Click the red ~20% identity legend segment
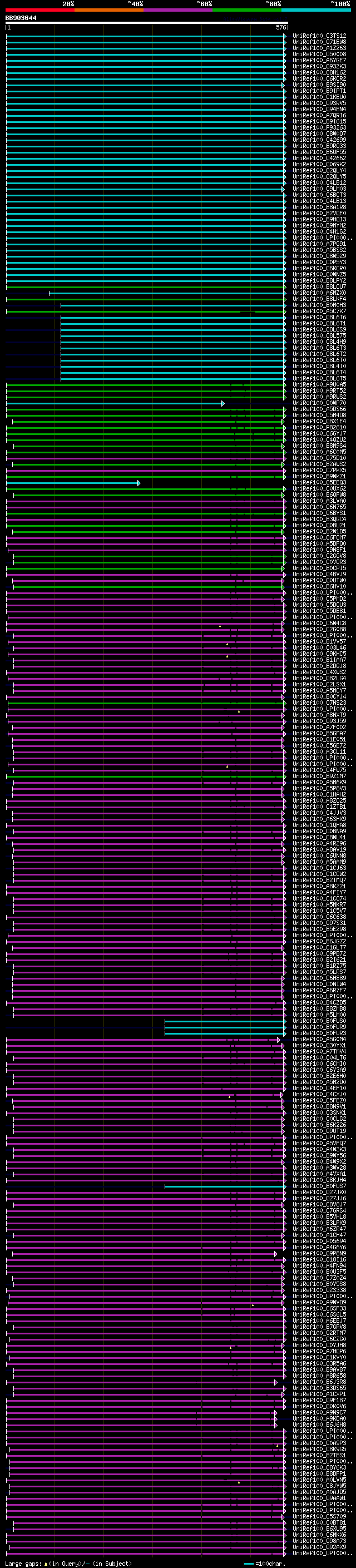356x1568 pixels. (x=40, y=10)
